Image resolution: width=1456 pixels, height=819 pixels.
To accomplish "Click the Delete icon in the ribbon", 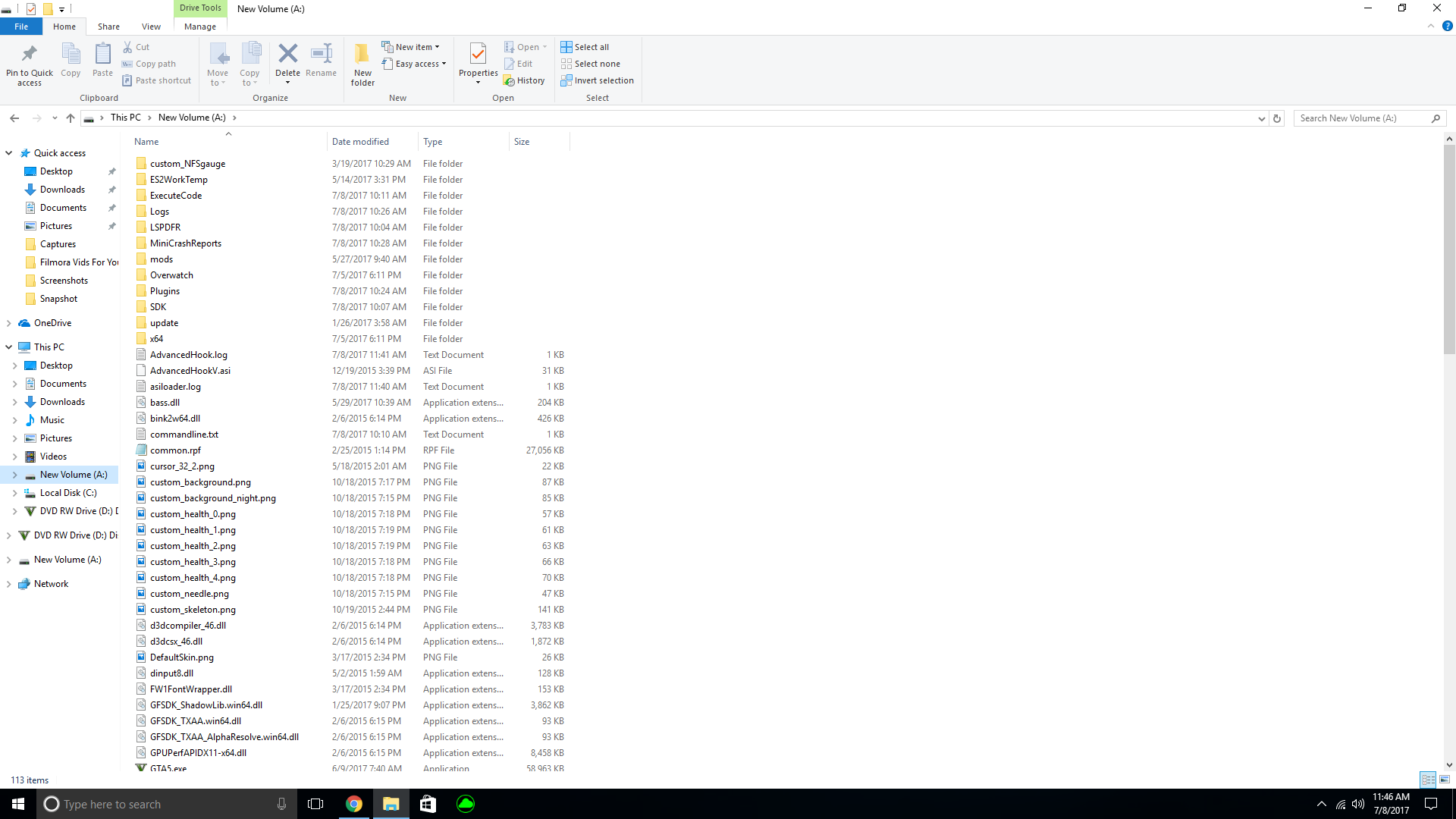I will point(287,55).
